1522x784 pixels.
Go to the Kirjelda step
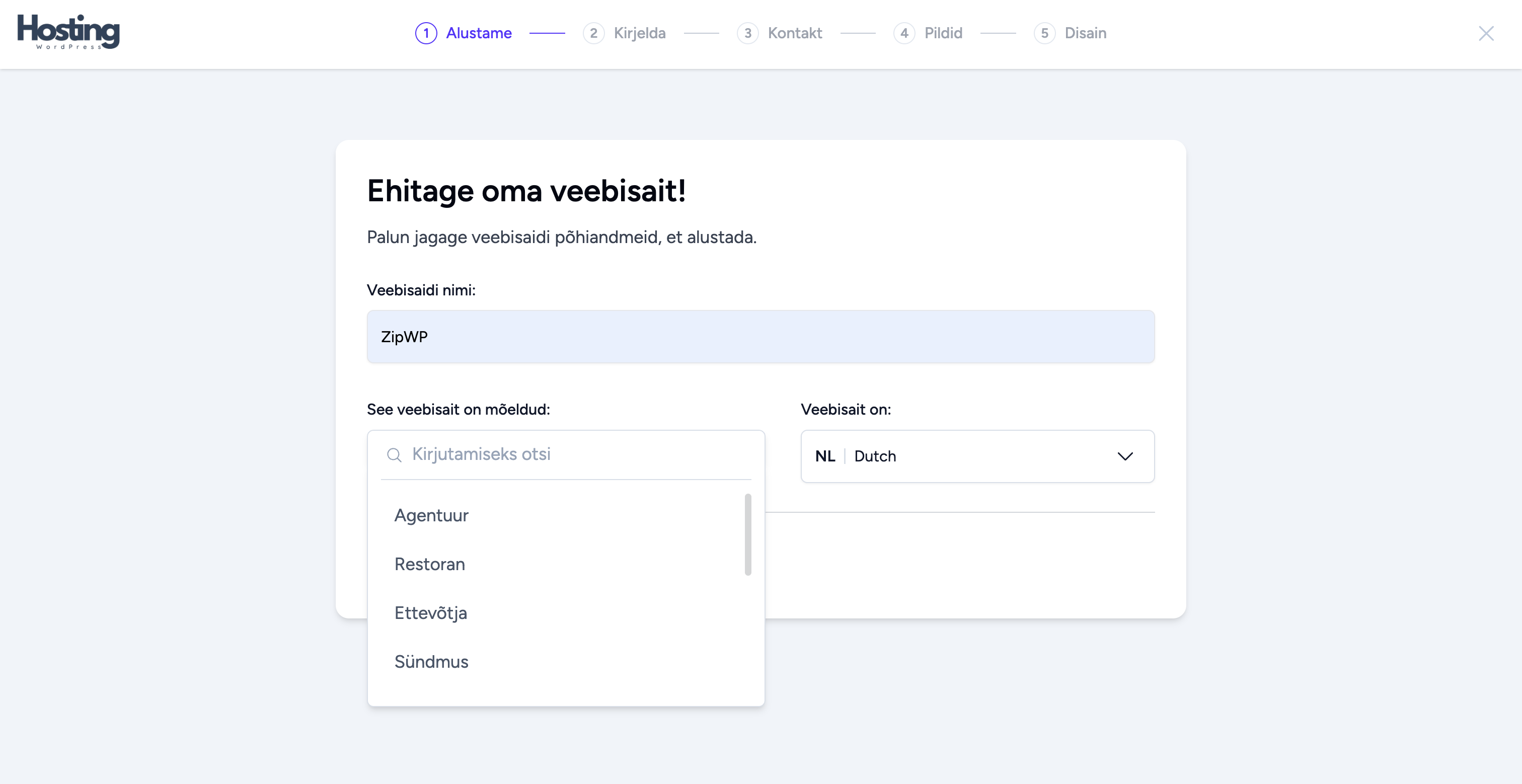coord(639,33)
